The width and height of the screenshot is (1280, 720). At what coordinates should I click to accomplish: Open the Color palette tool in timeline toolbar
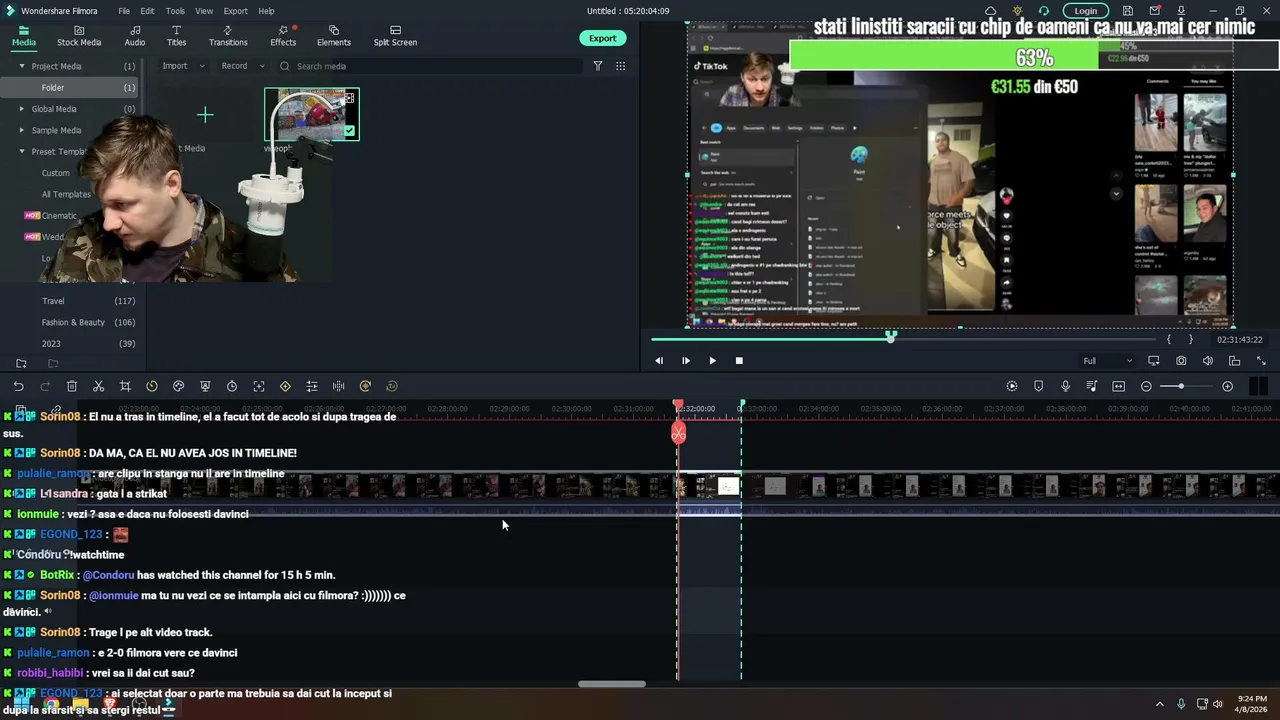tap(178, 386)
